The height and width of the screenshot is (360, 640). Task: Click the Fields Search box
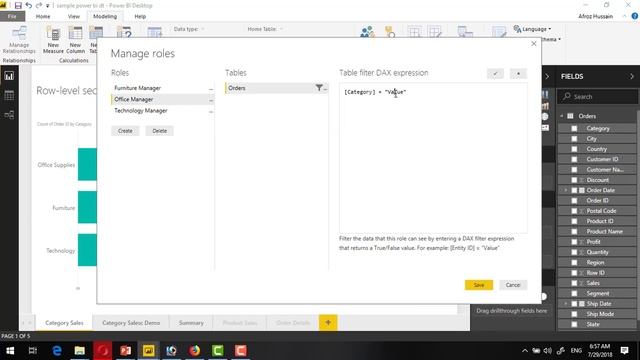click(x=597, y=97)
